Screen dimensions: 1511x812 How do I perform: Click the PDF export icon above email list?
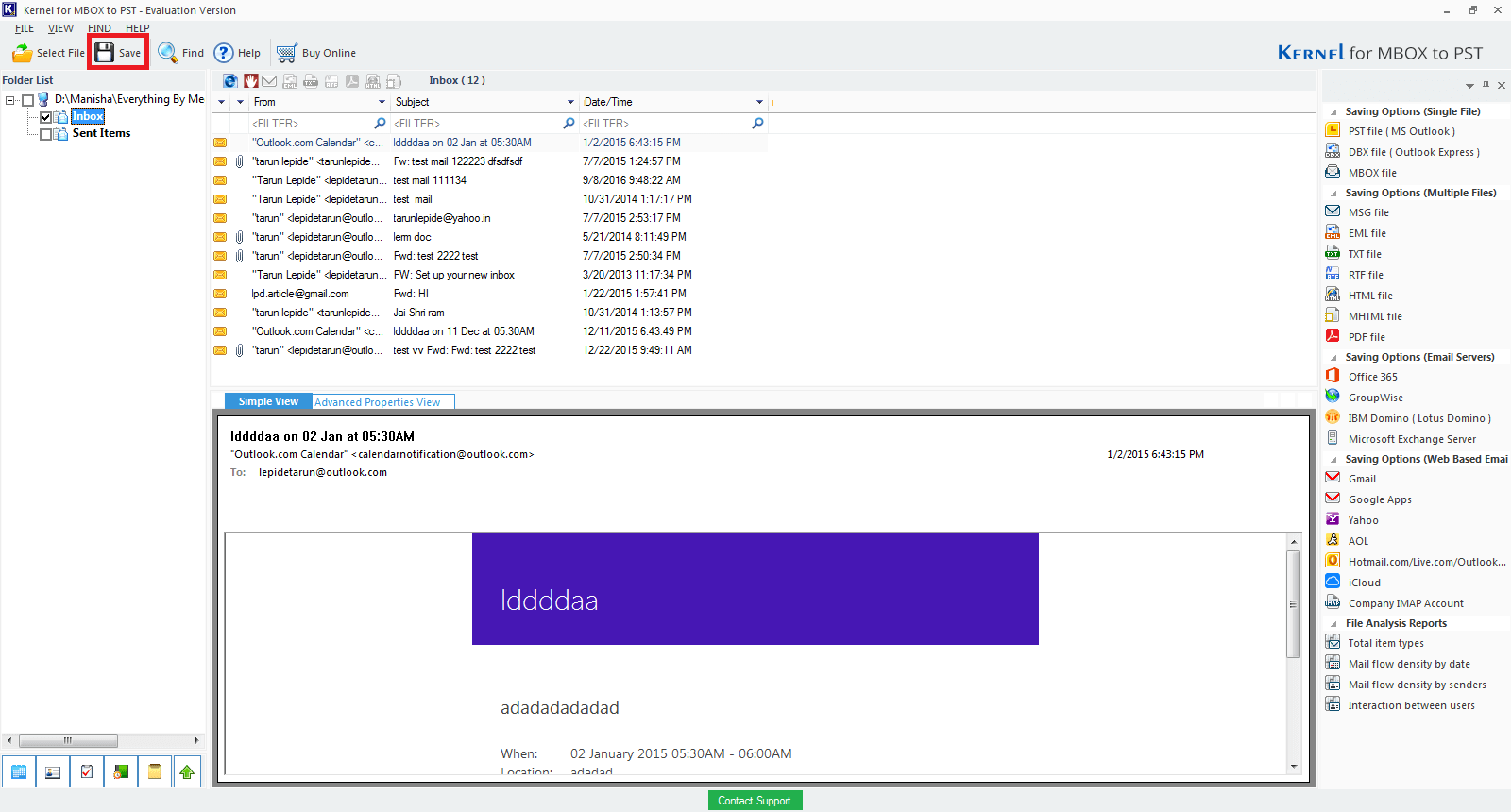(x=352, y=81)
